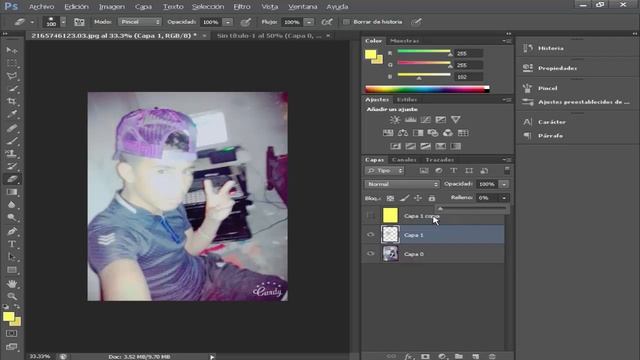This screenshot has width=640, height=360.
Task: Switch to the Trazados tab
Action: [440, 160]
